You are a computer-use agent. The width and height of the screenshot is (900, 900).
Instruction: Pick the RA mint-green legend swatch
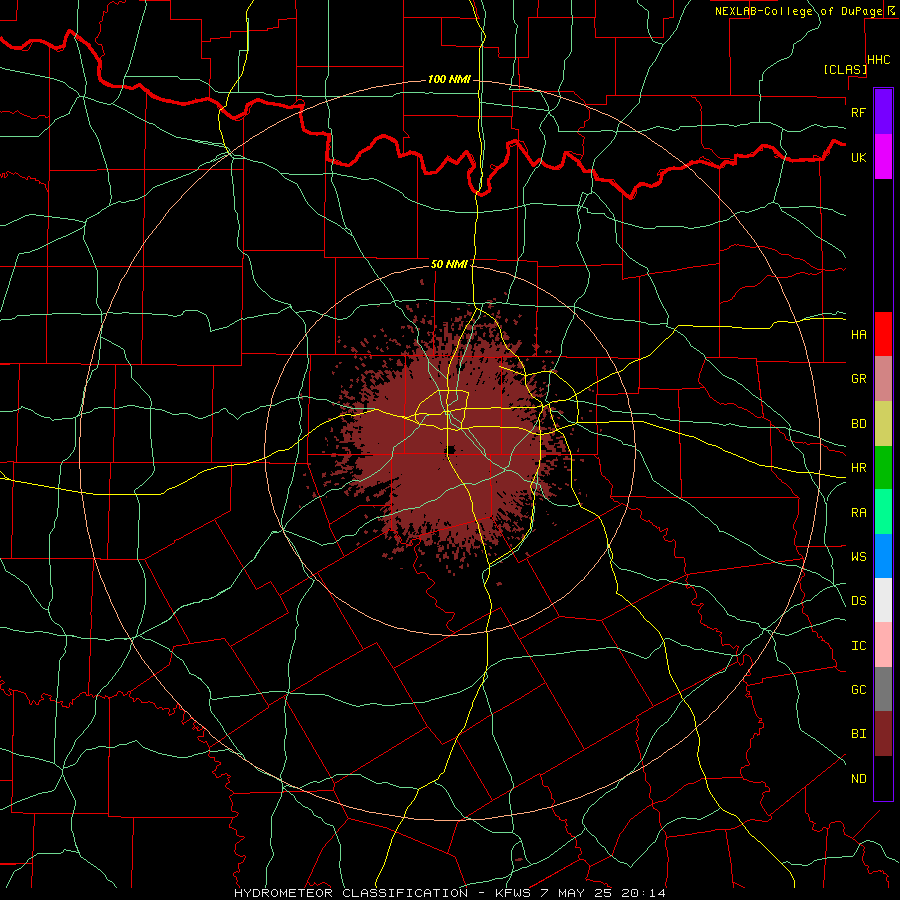coord(883,512)
